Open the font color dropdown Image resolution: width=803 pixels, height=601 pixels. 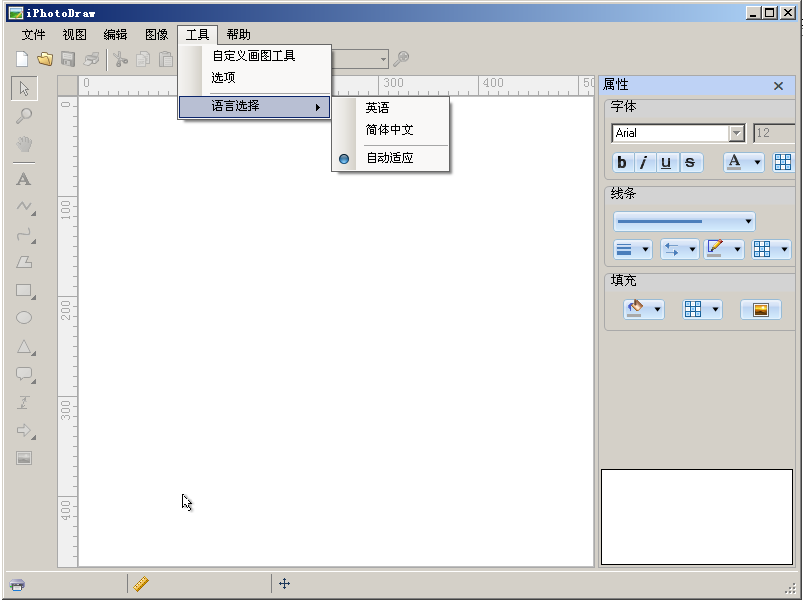point(744,163)
